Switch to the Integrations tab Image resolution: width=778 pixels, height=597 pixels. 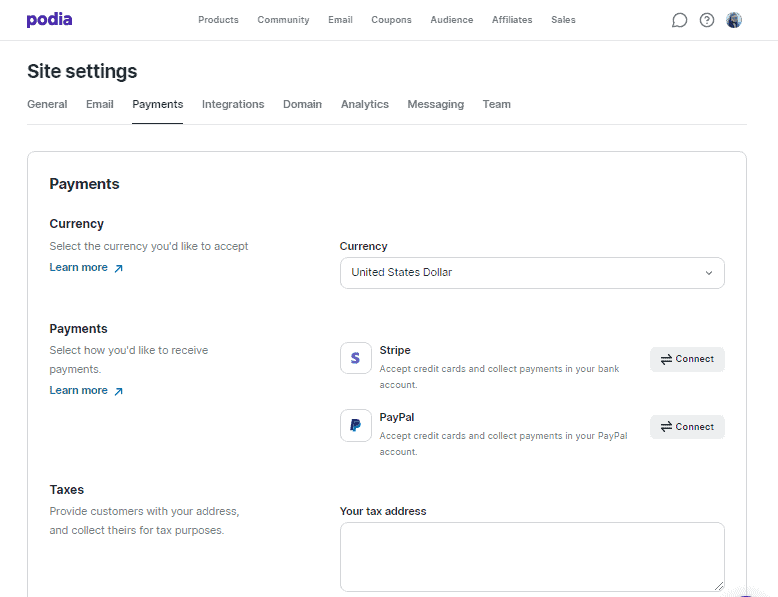point(233,104)
